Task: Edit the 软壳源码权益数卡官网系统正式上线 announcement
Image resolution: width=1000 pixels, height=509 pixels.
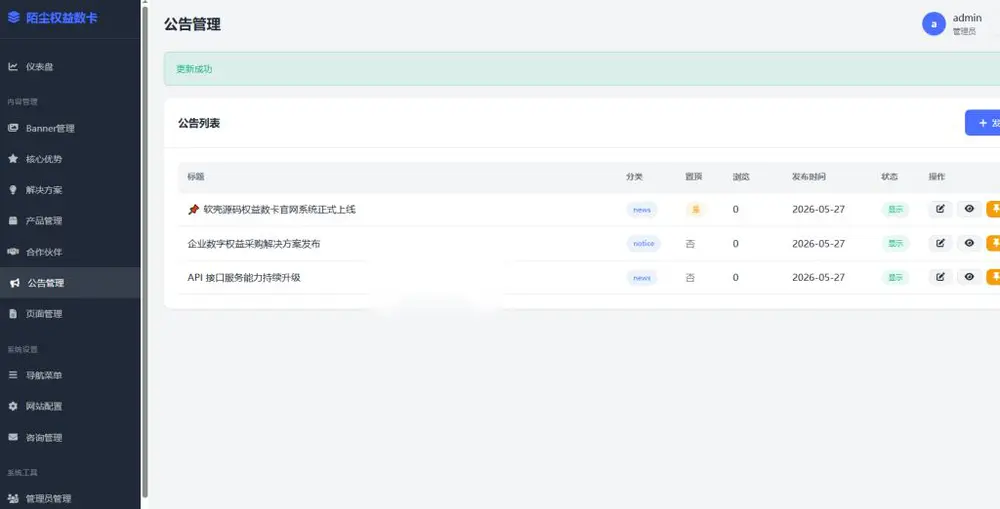Action: click(x=940, y=209)
